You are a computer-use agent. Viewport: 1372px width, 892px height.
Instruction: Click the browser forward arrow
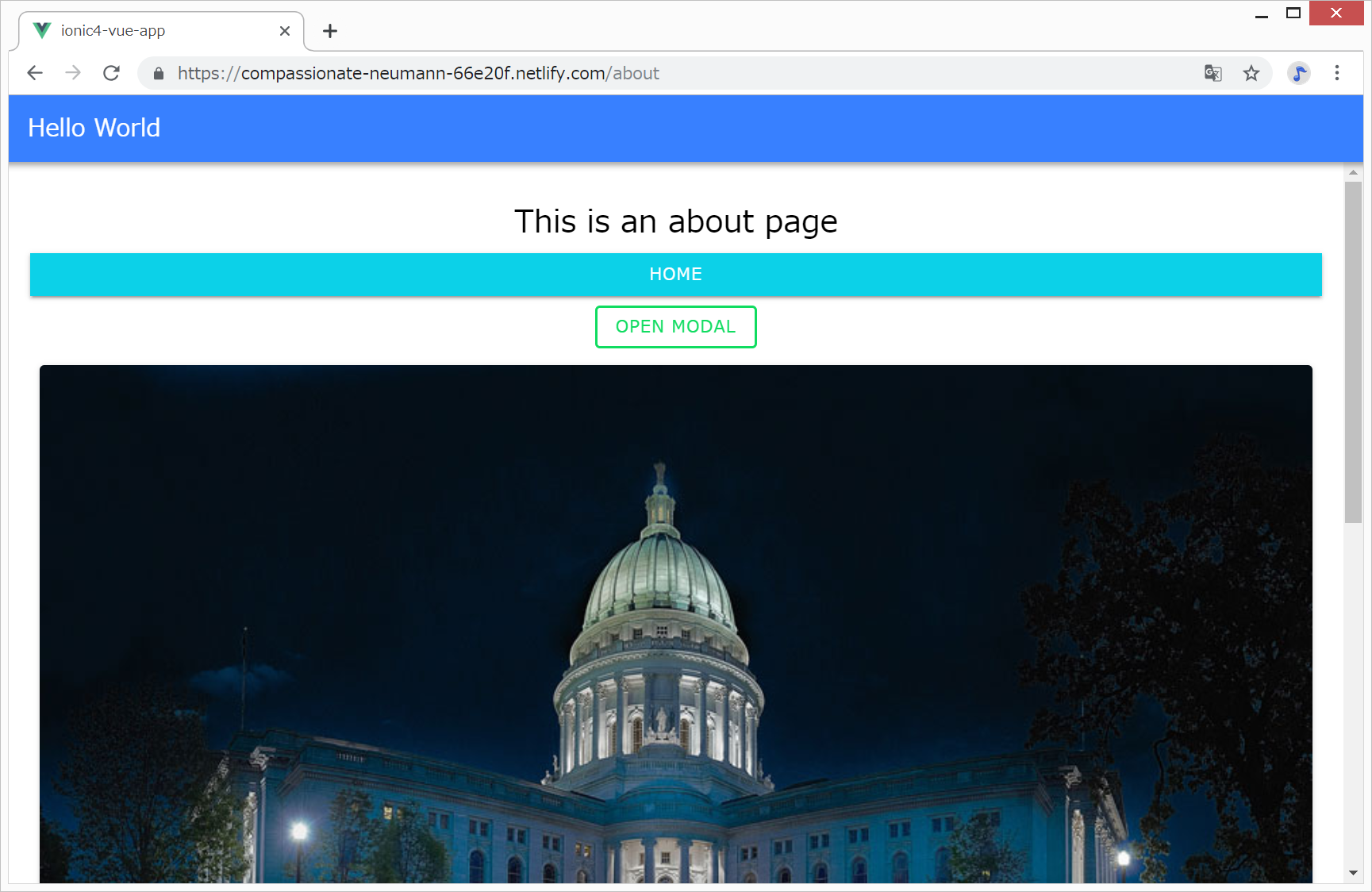73,73
